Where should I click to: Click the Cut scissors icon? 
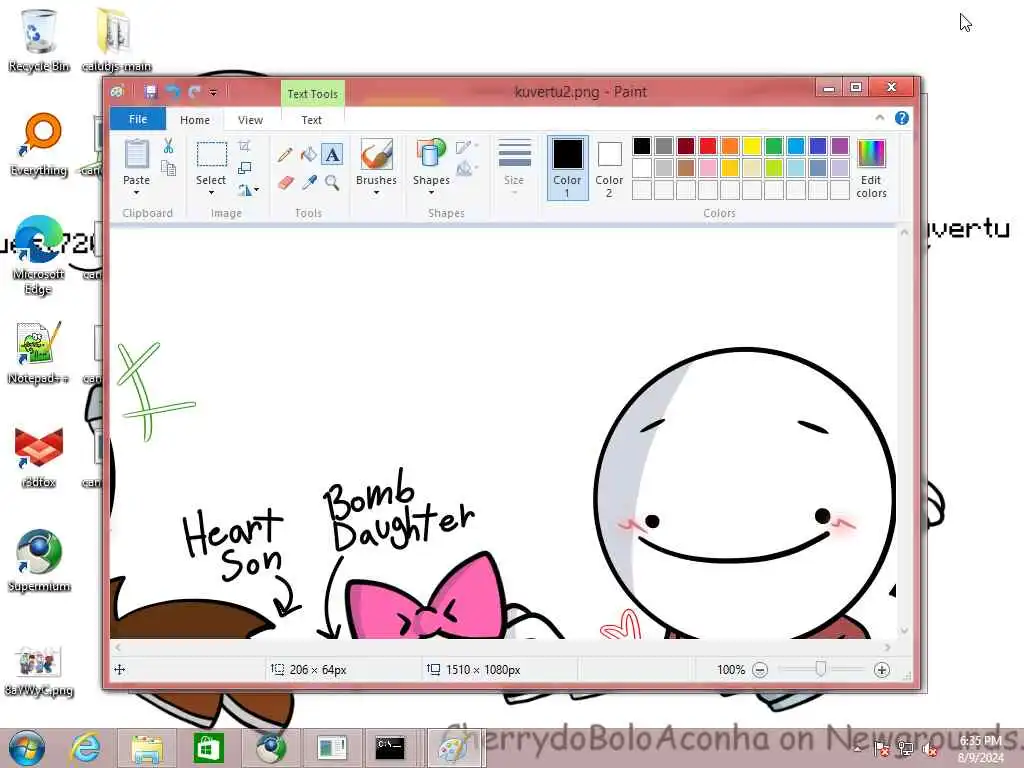[x=168, y=146]
